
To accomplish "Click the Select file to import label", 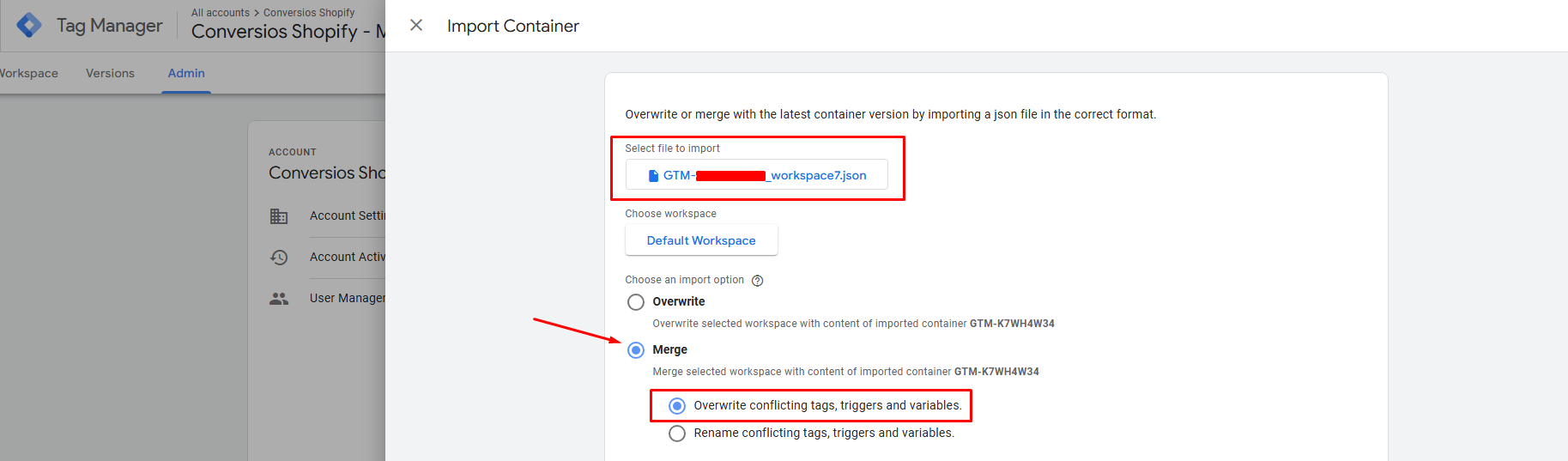I will [x=672, y=149].
